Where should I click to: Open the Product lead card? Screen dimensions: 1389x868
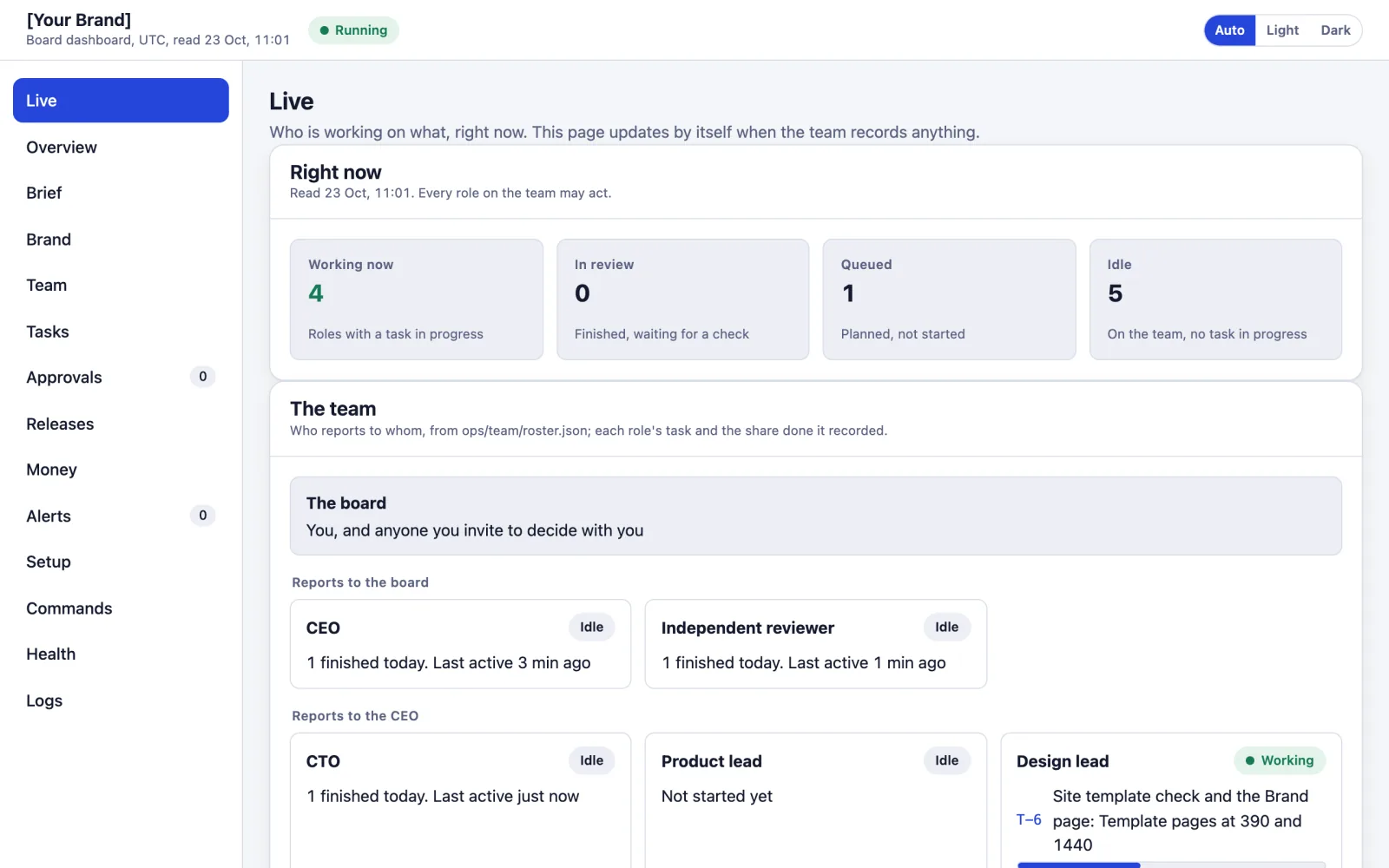815,800
